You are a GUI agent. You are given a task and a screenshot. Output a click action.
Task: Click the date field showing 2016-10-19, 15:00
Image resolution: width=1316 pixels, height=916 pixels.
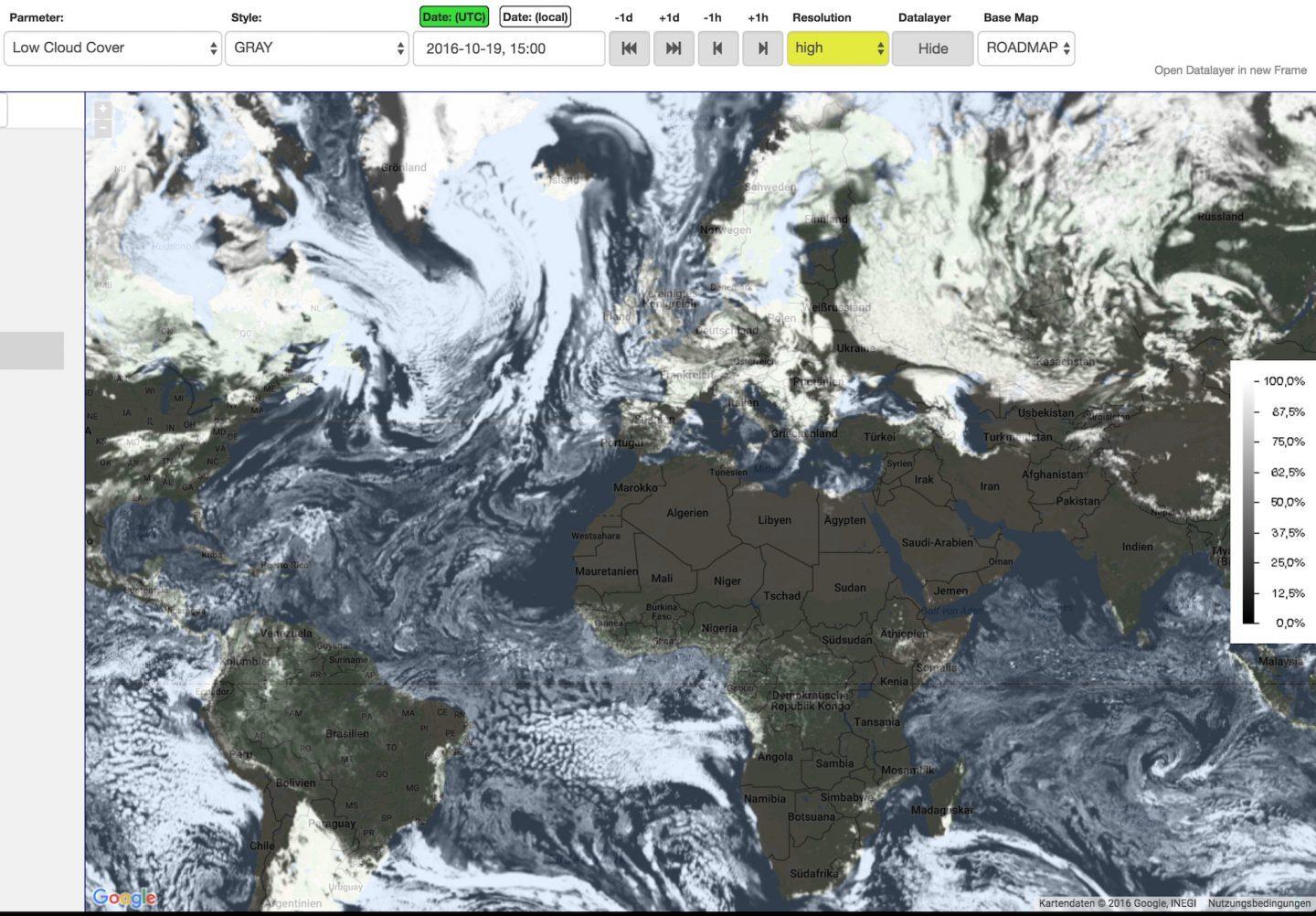[x=508, y=48]
